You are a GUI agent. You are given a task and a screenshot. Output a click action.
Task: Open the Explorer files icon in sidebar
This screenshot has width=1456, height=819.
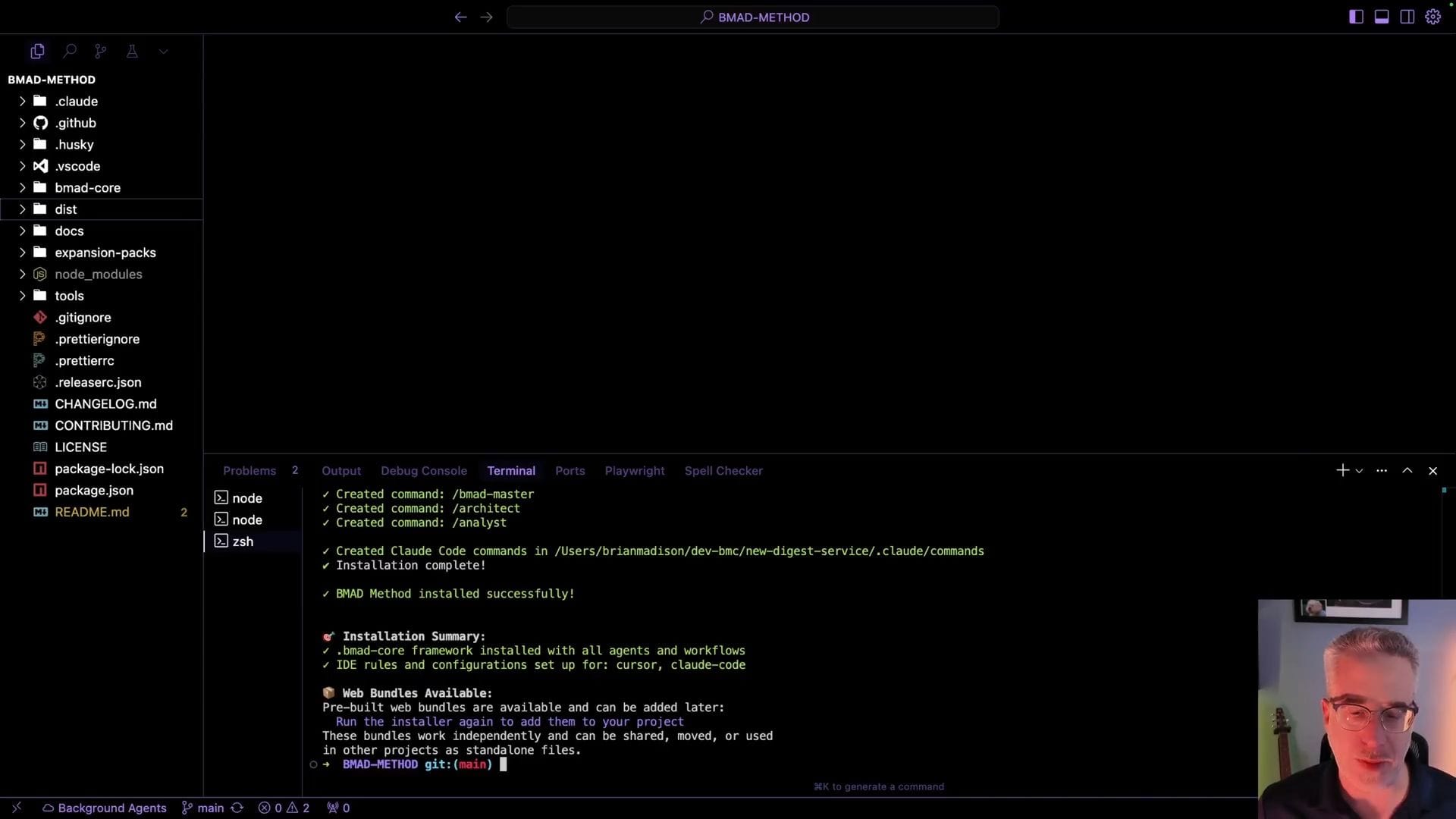tap(37, 52)
